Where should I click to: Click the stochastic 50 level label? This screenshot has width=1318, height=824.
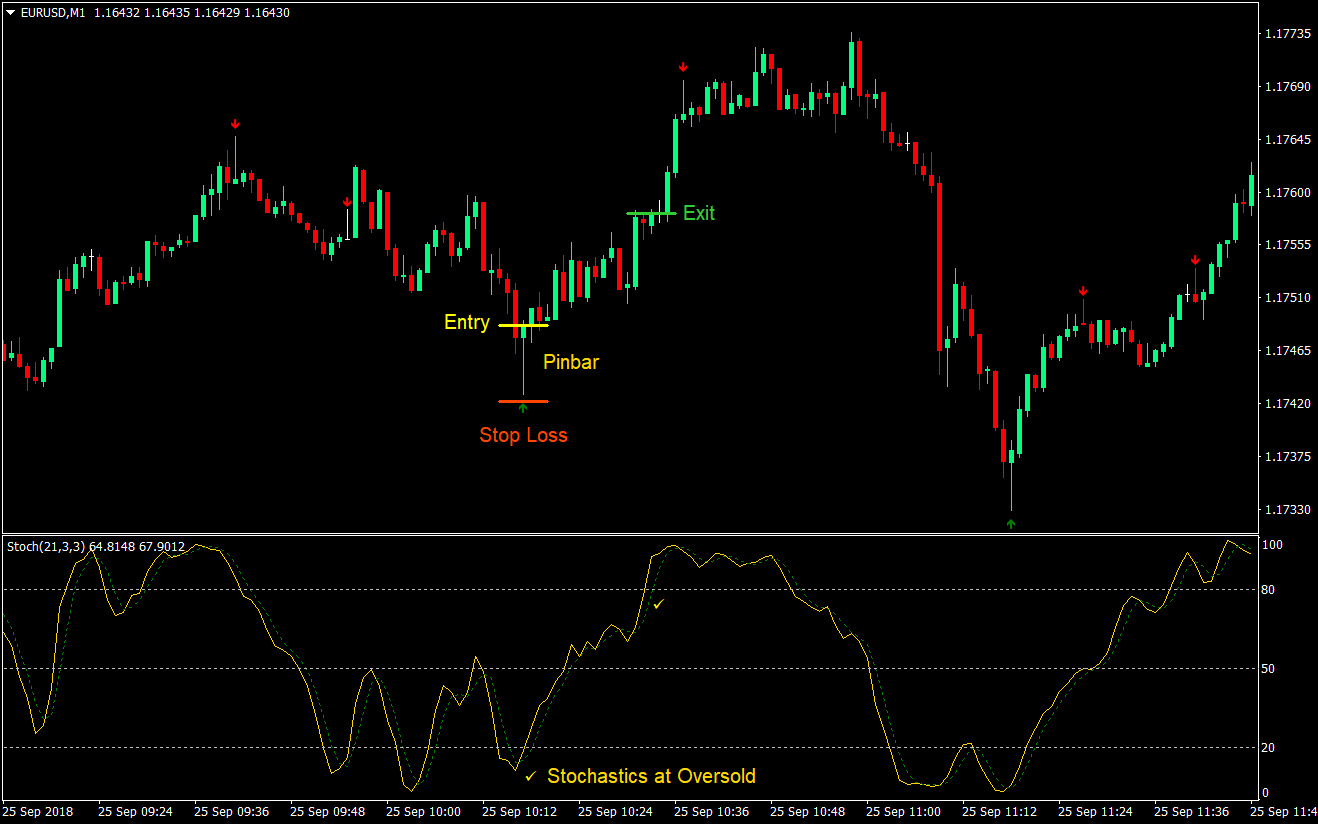coord(1269,669)
